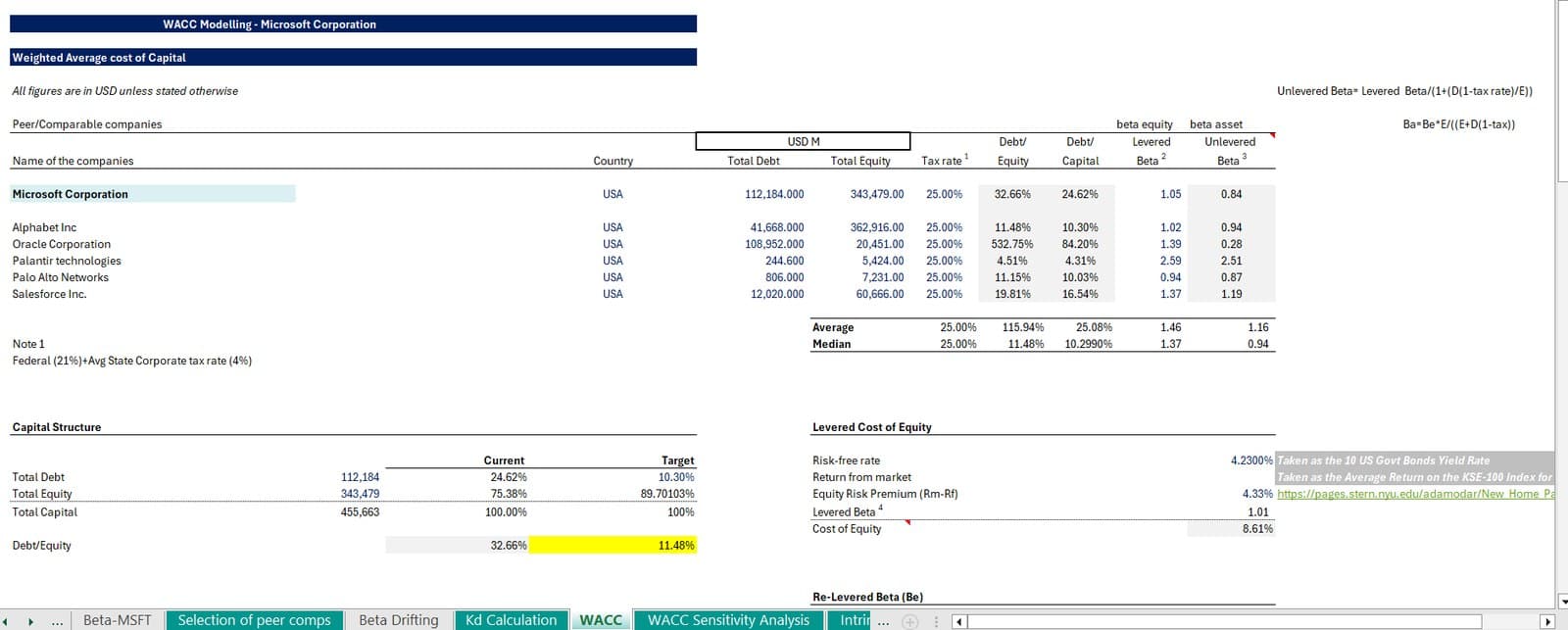Image resolution: width=1568 pixels, height=630 pixels.
Task: Select the Microsoft Corporation name cell
Action: point(153,194)
